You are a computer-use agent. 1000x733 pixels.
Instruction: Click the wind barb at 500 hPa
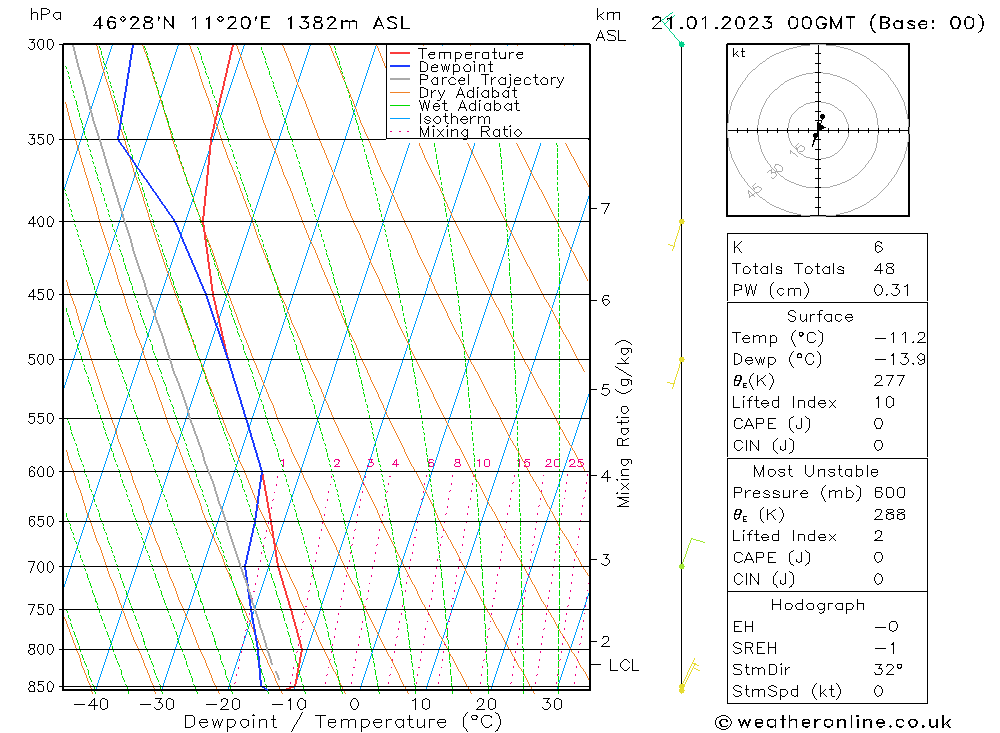(676, 373)
